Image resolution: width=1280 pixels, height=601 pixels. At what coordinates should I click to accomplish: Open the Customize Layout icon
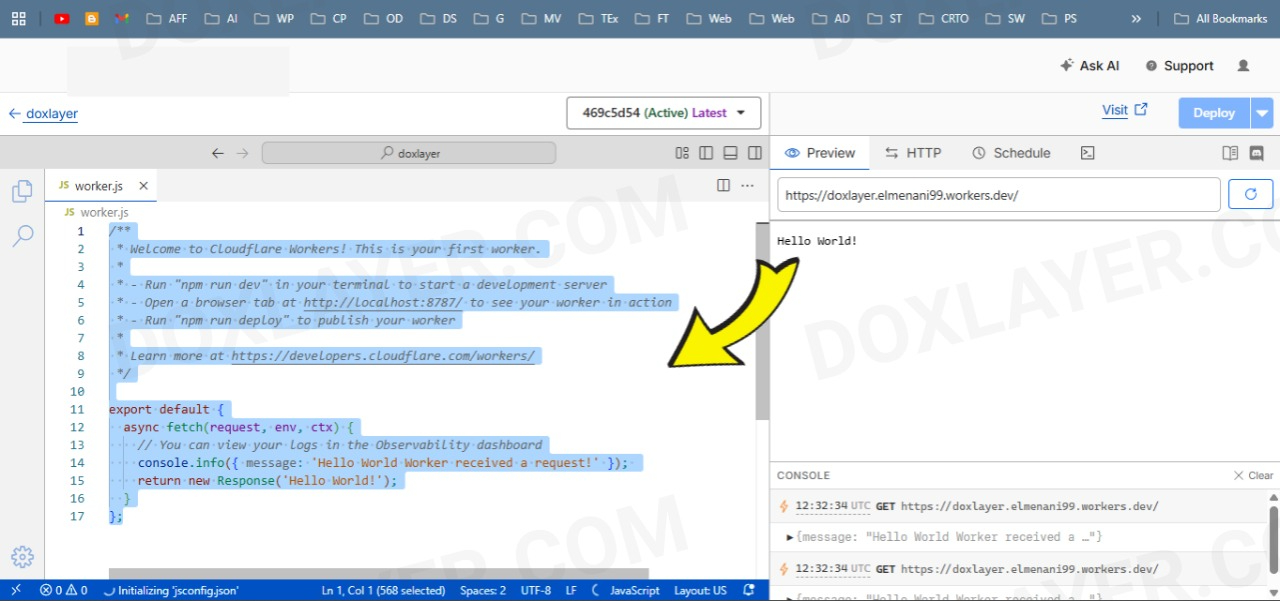[682, 153]
